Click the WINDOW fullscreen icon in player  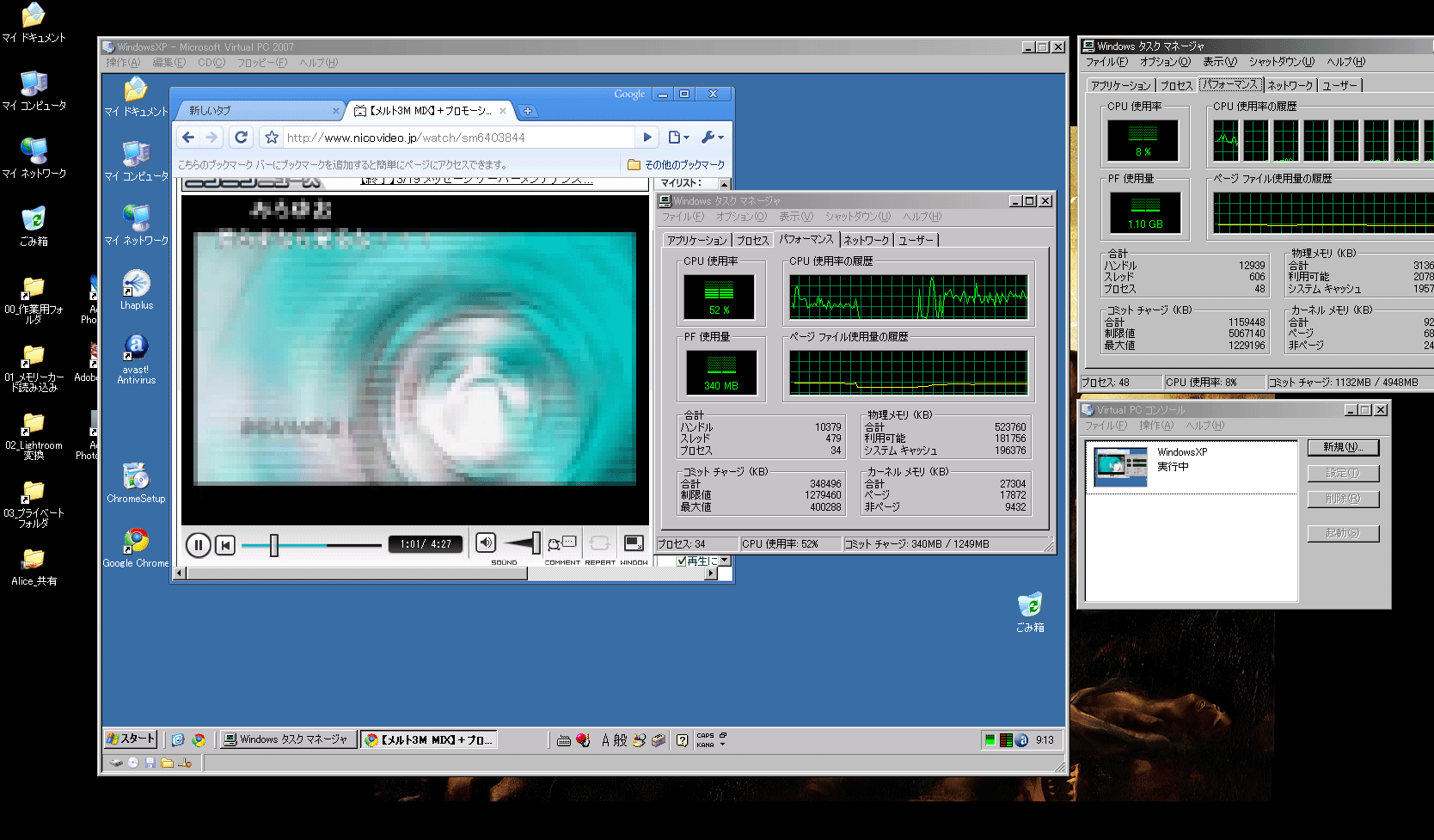[x=634, y=543]
